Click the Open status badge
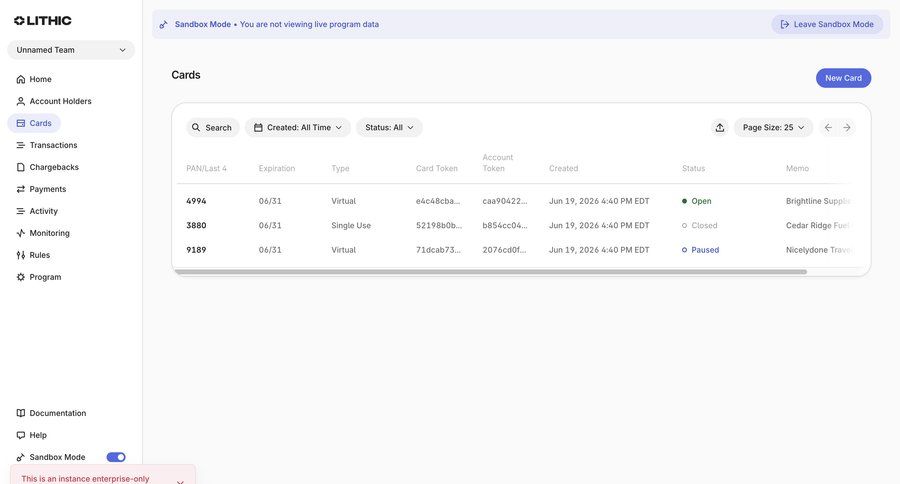The image size is (900, 484). [x=697, y=201]
